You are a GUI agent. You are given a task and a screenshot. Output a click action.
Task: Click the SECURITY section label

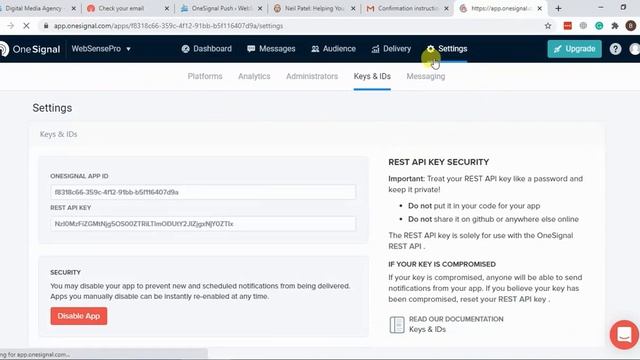click(x=65, y=272)
